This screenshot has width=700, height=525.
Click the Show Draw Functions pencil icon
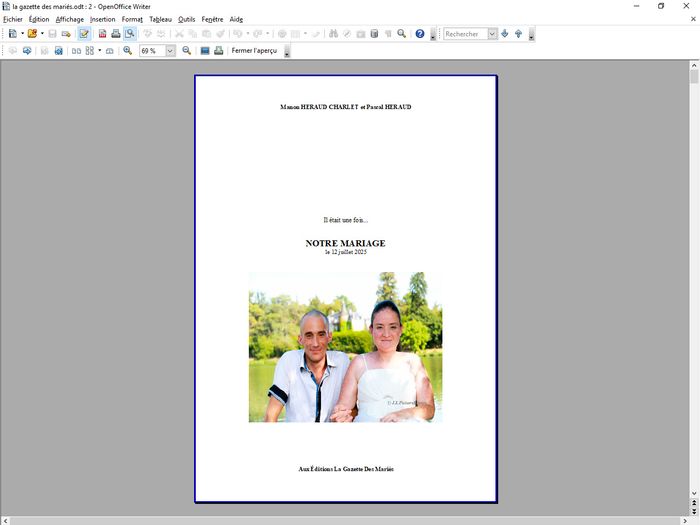316,33
